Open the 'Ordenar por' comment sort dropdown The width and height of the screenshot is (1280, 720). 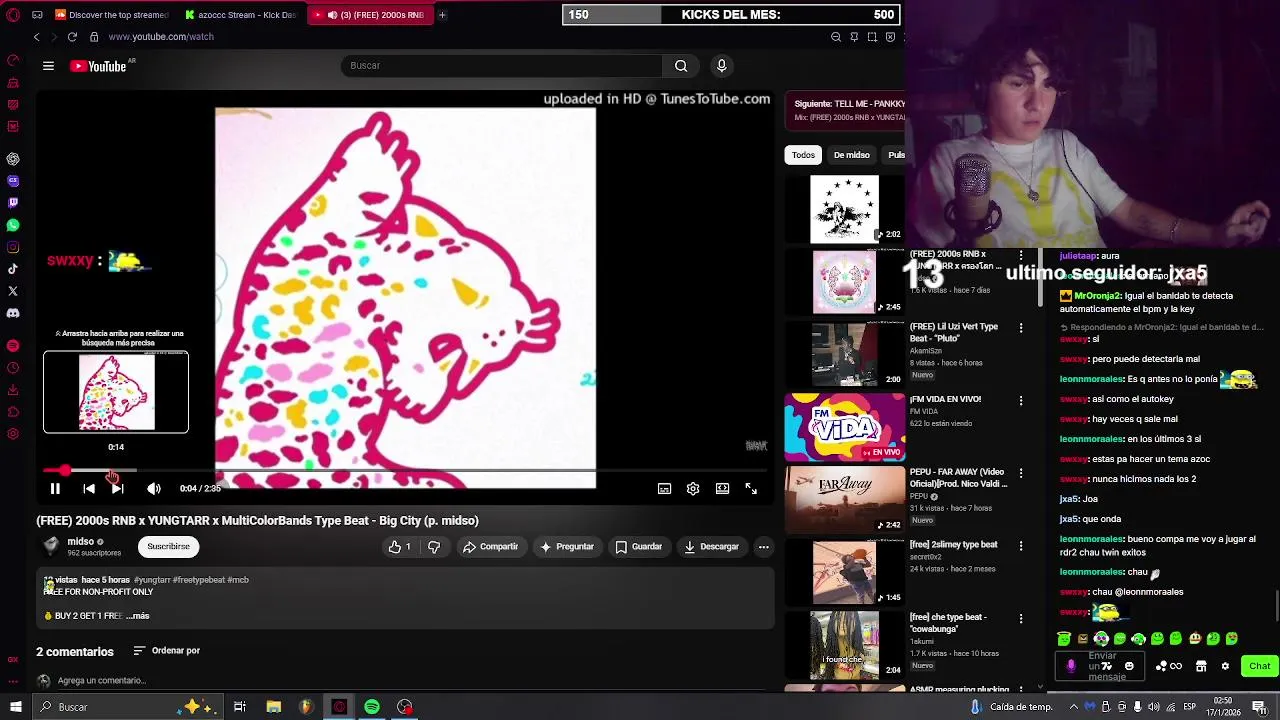click(x=166, y=651)
